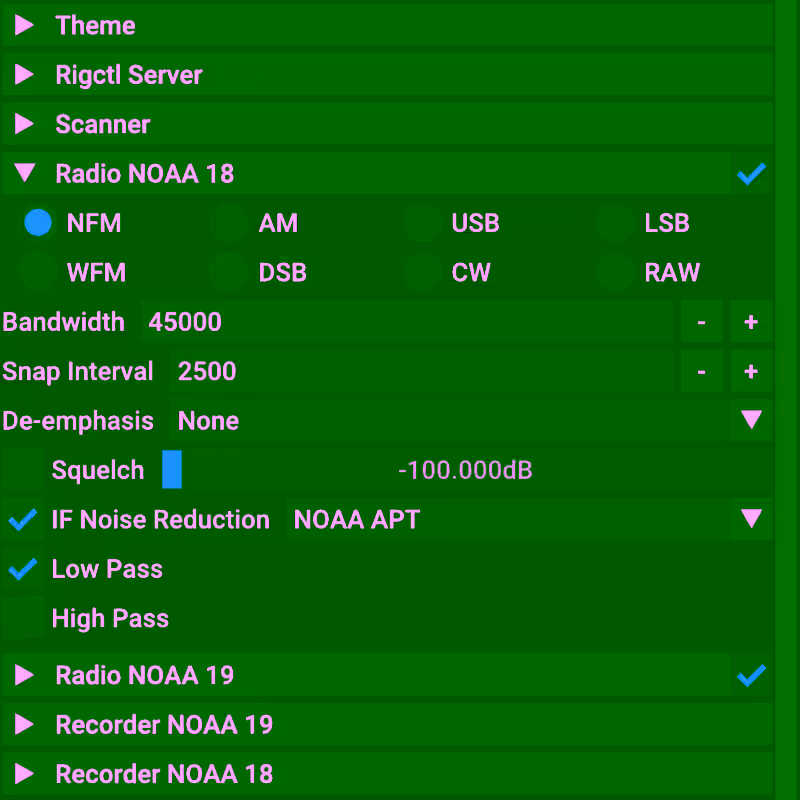Enable the High Pass filter checkbox
The image size is (800, 800).
coord(22,618)
